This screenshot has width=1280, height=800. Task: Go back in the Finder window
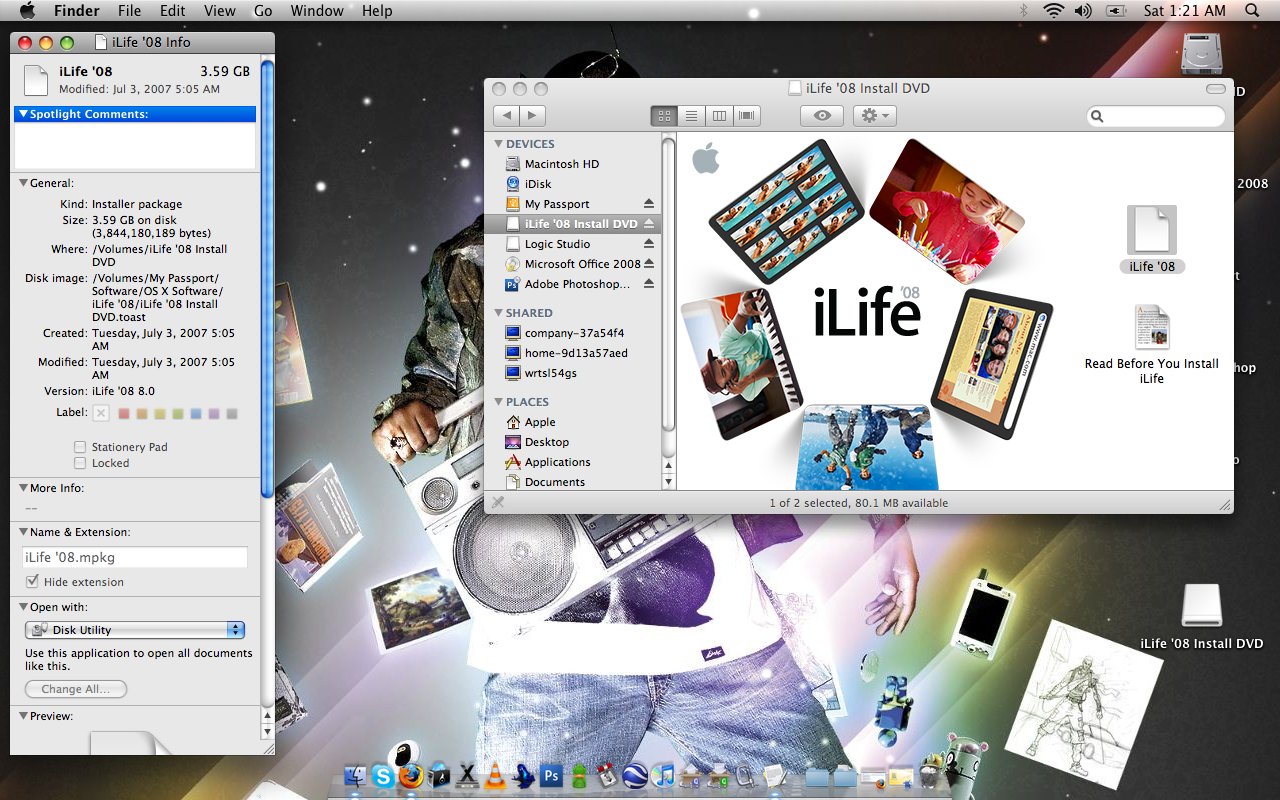coord(507,116)
